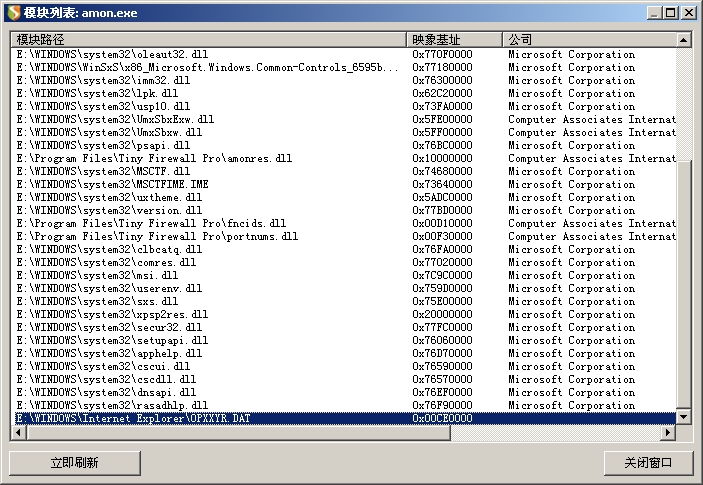Click the vertical scrollbar thumb
703x485 pixels.
point(684,285)
